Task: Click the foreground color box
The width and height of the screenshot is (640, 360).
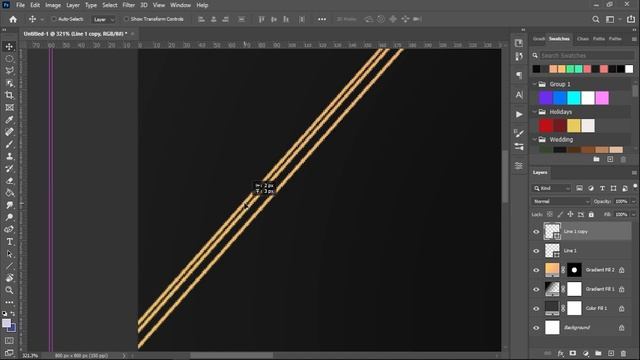Action: point(6,324)
